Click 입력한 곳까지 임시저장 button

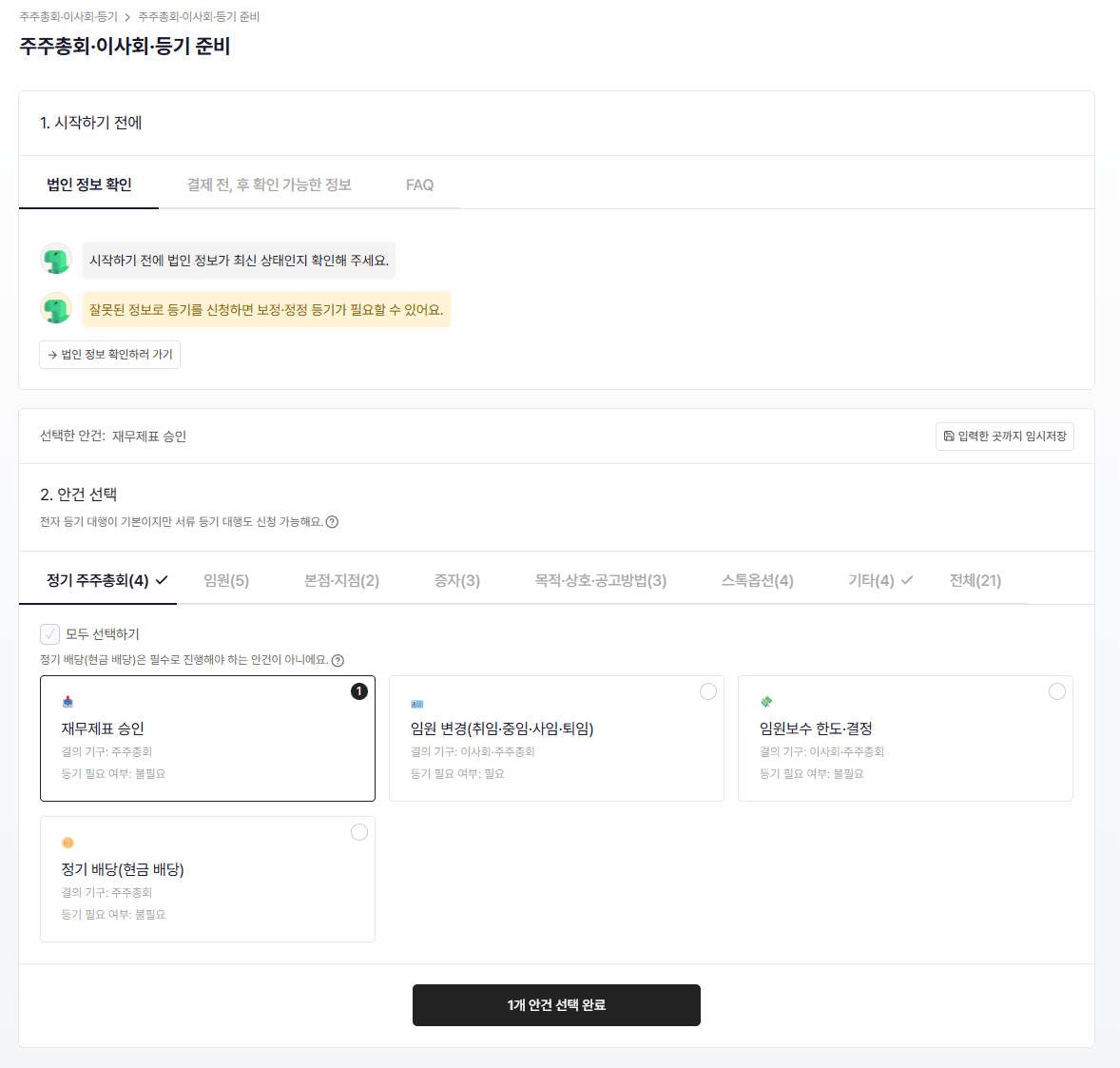(1004, 437)
